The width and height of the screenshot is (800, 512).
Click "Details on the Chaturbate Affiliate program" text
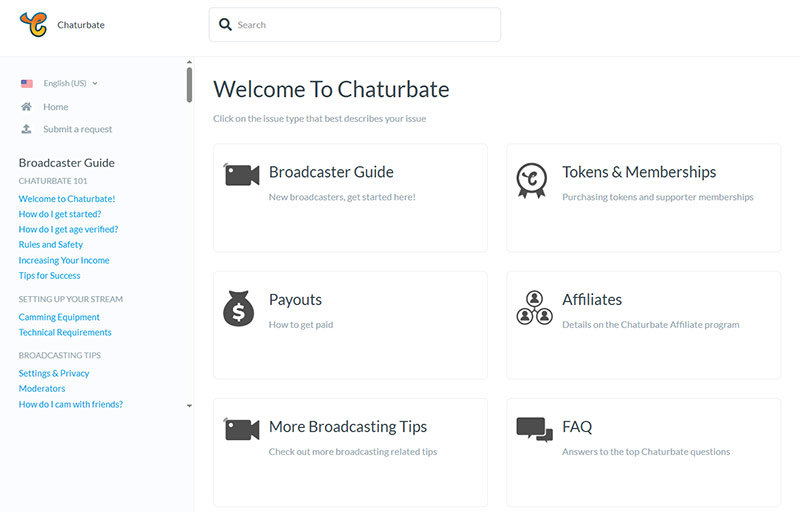tap(651, 324)
